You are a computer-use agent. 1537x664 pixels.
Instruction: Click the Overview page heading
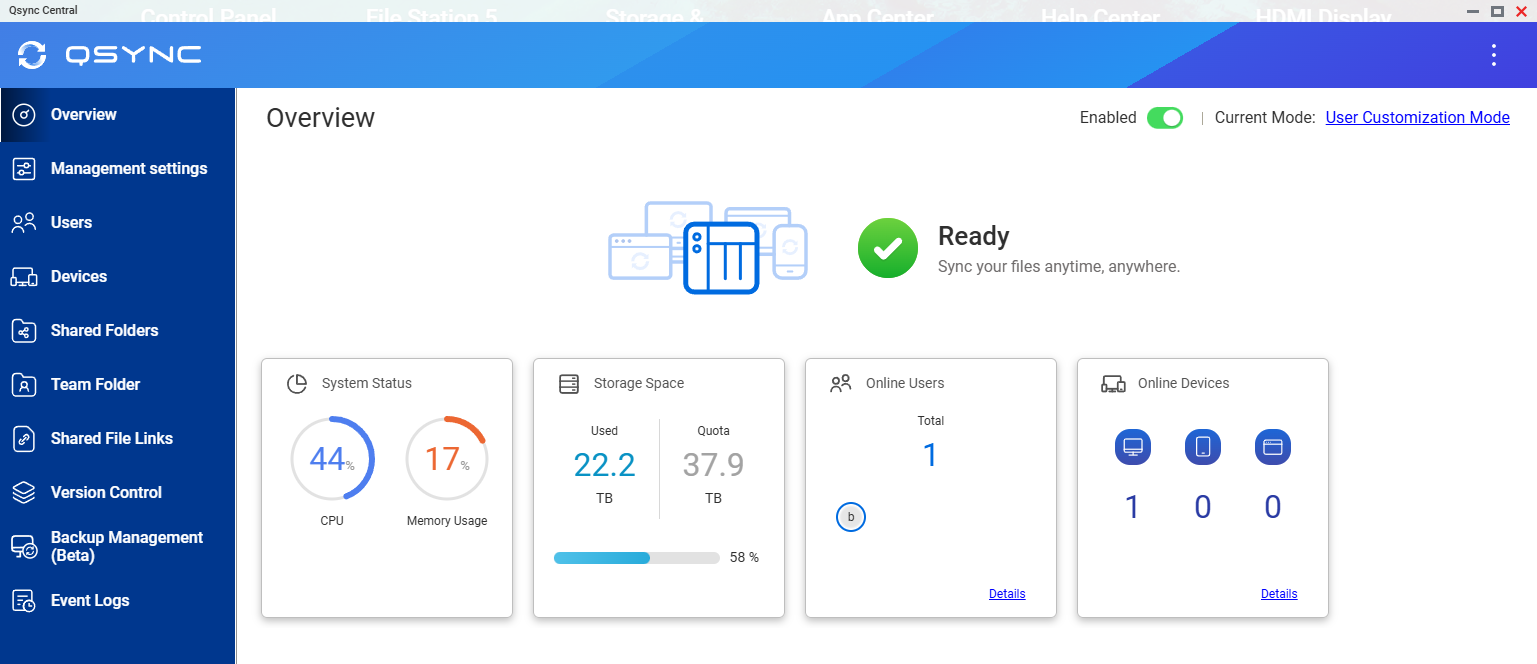coord(321,118)
